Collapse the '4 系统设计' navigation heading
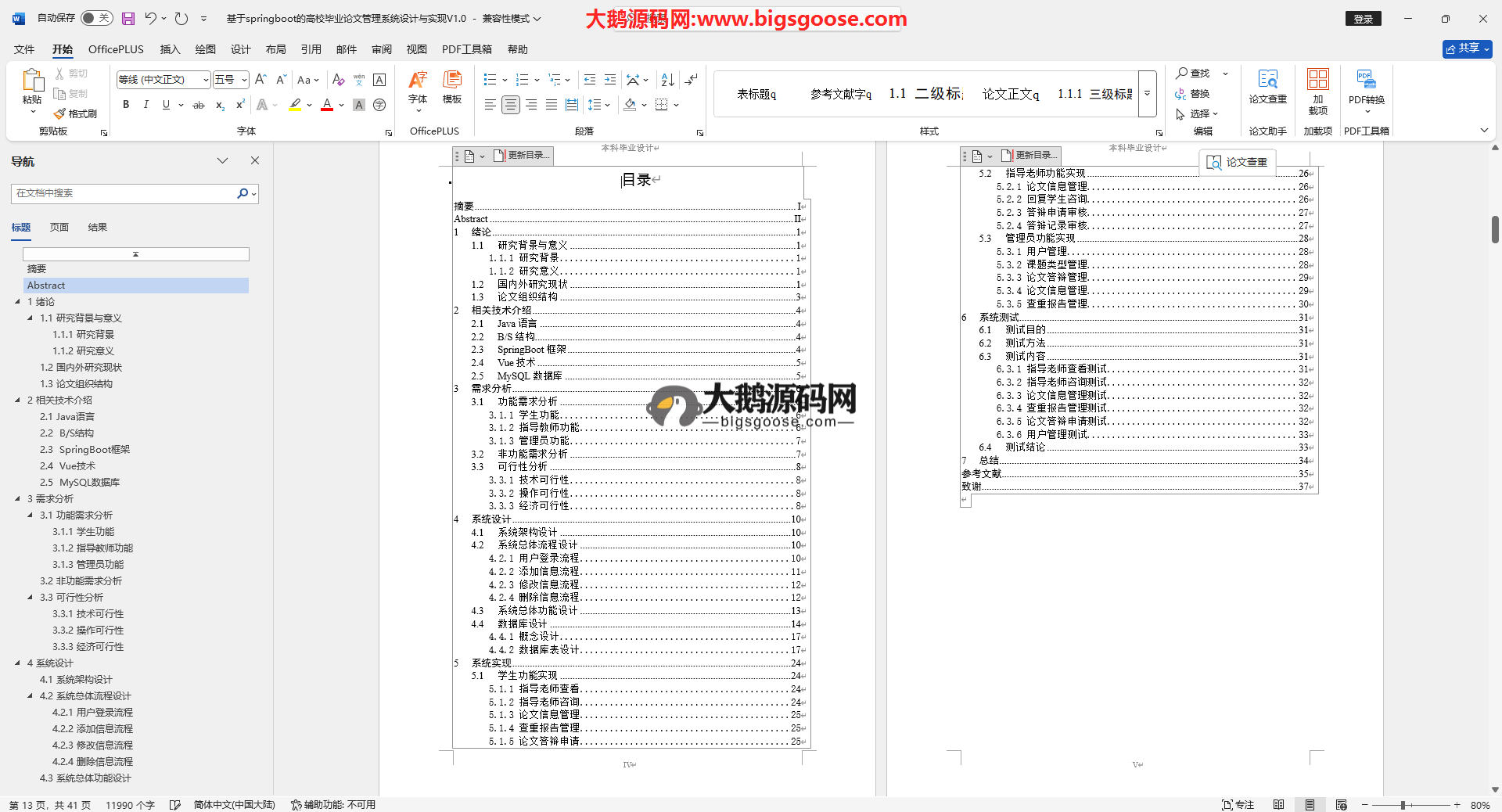Image resolution: width=1502 pixels, height=812 pixels. click(18, 663)
